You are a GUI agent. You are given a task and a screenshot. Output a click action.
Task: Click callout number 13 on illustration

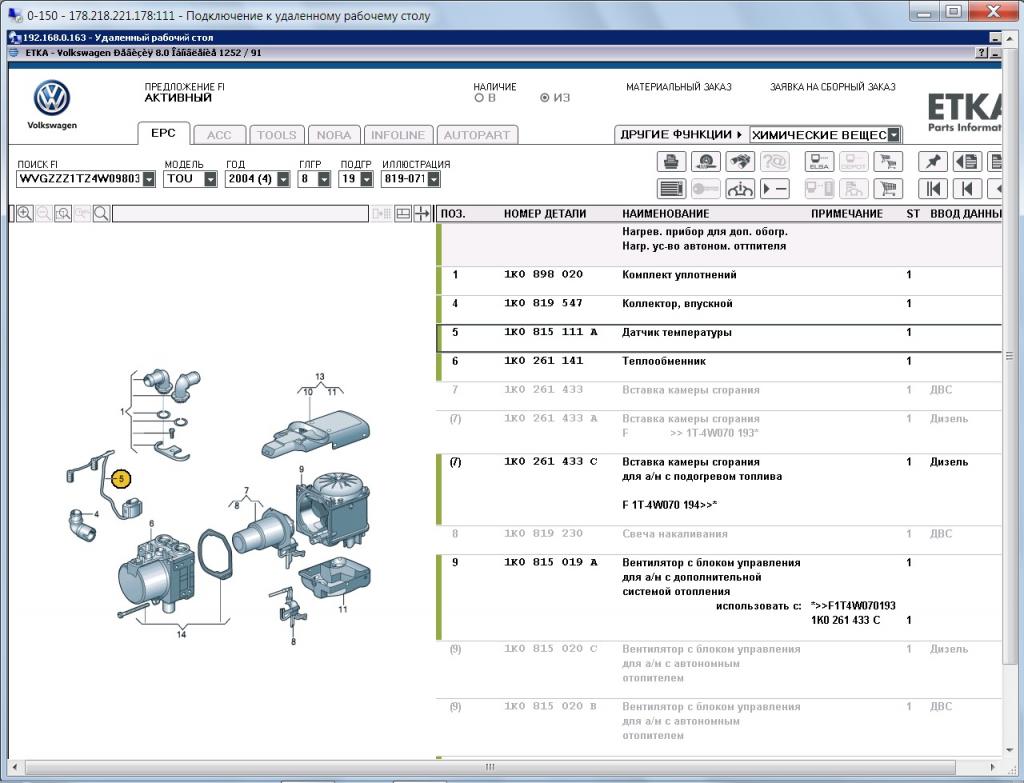click(319, 377)
